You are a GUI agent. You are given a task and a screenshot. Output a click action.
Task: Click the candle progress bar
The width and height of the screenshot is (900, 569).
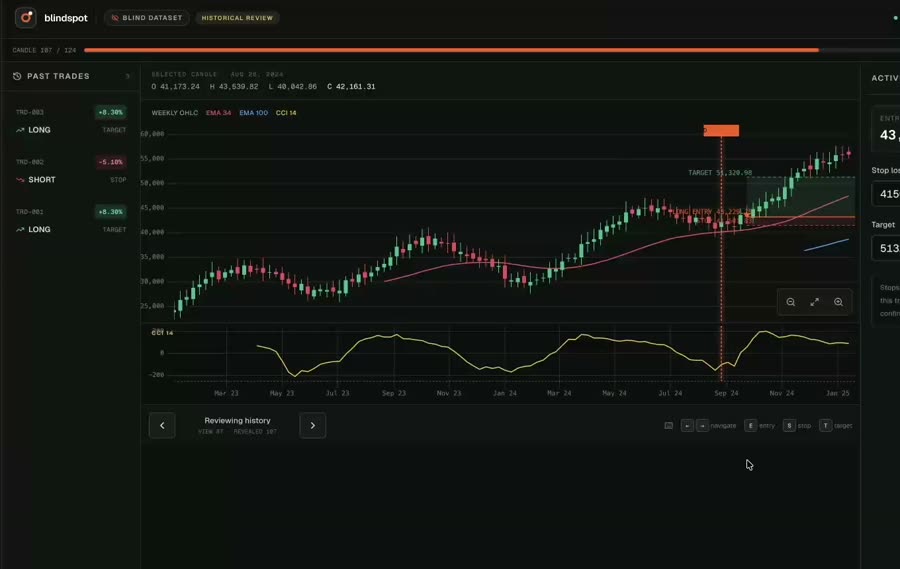point(491,50)
